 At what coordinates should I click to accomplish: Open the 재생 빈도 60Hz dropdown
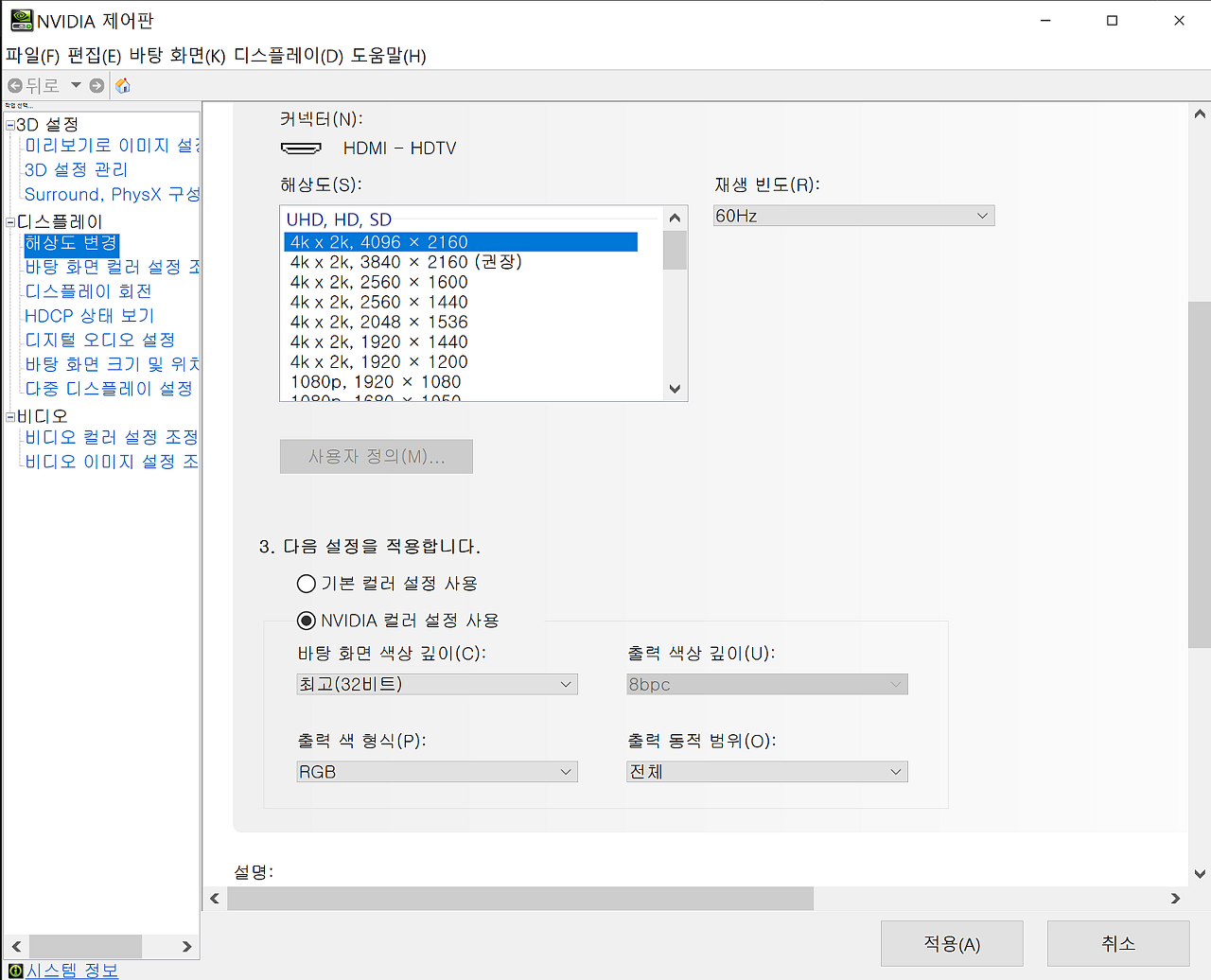854,216
